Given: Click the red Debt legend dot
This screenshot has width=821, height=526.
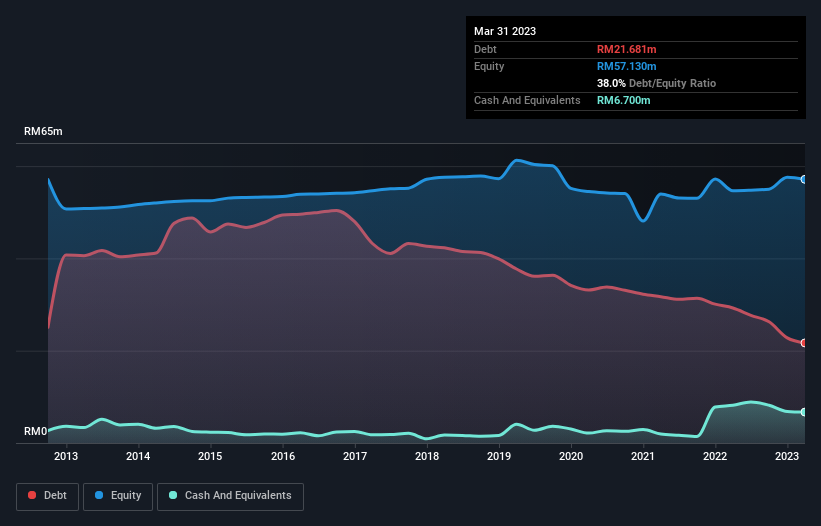Looking at the screenshot, I should click(32, 495).
